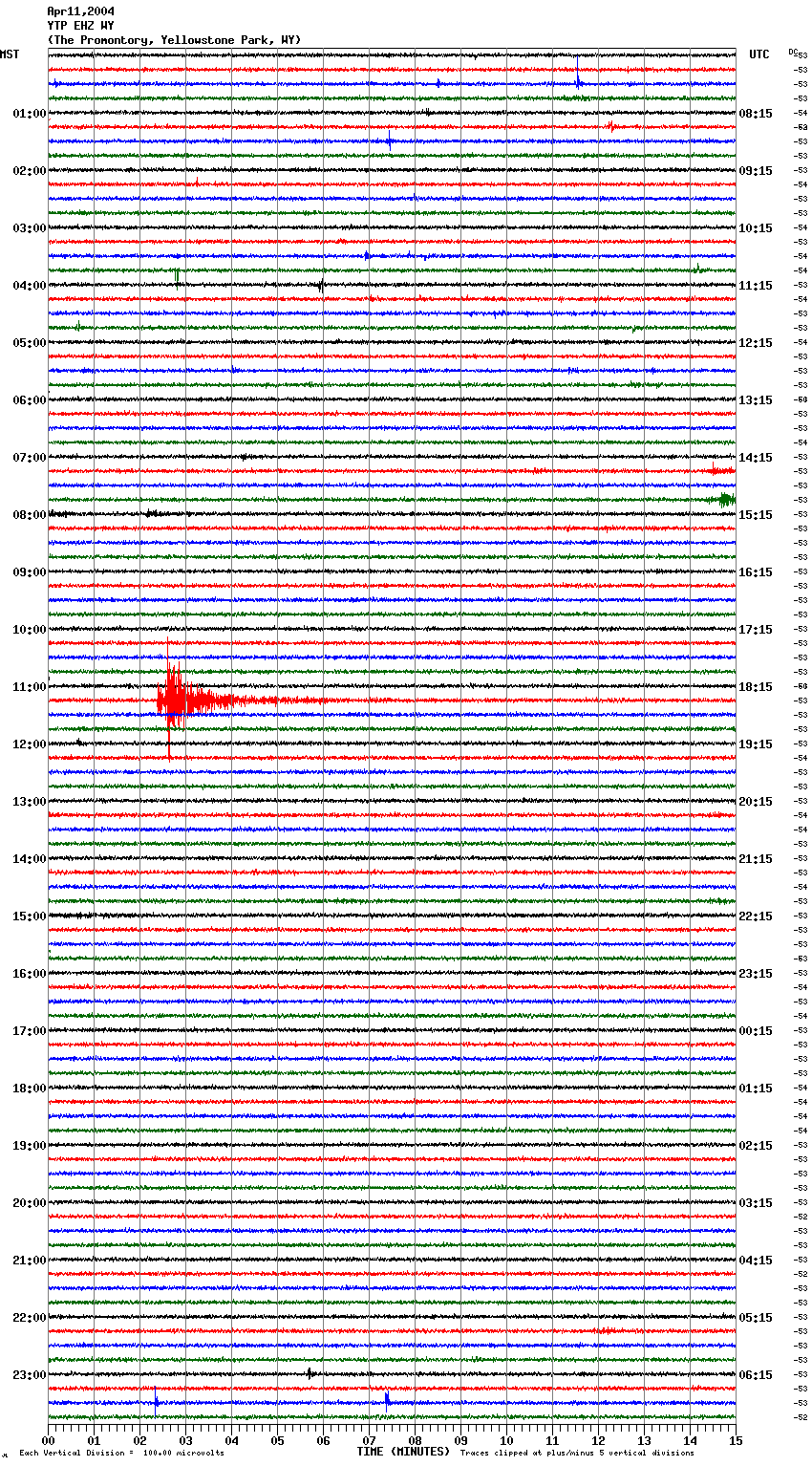Click the 15:00 MST time label

point(30,916)
